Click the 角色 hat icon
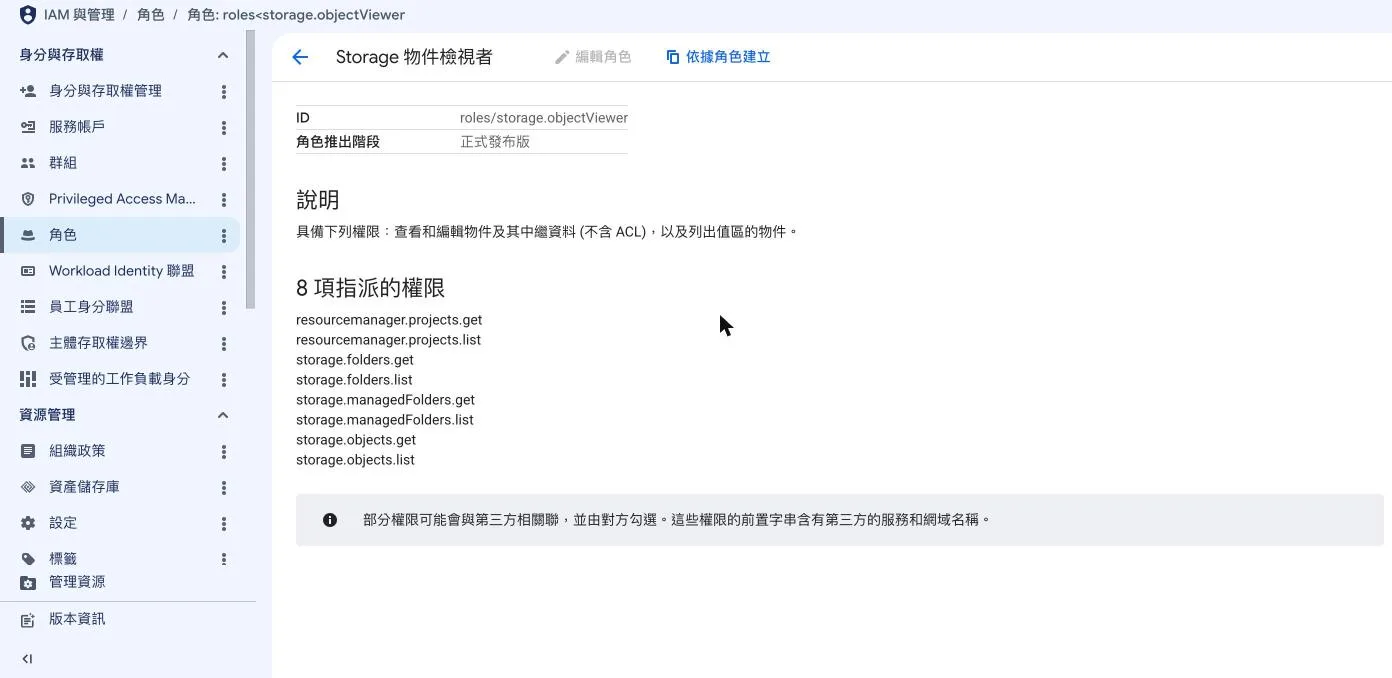 (28, 235)
